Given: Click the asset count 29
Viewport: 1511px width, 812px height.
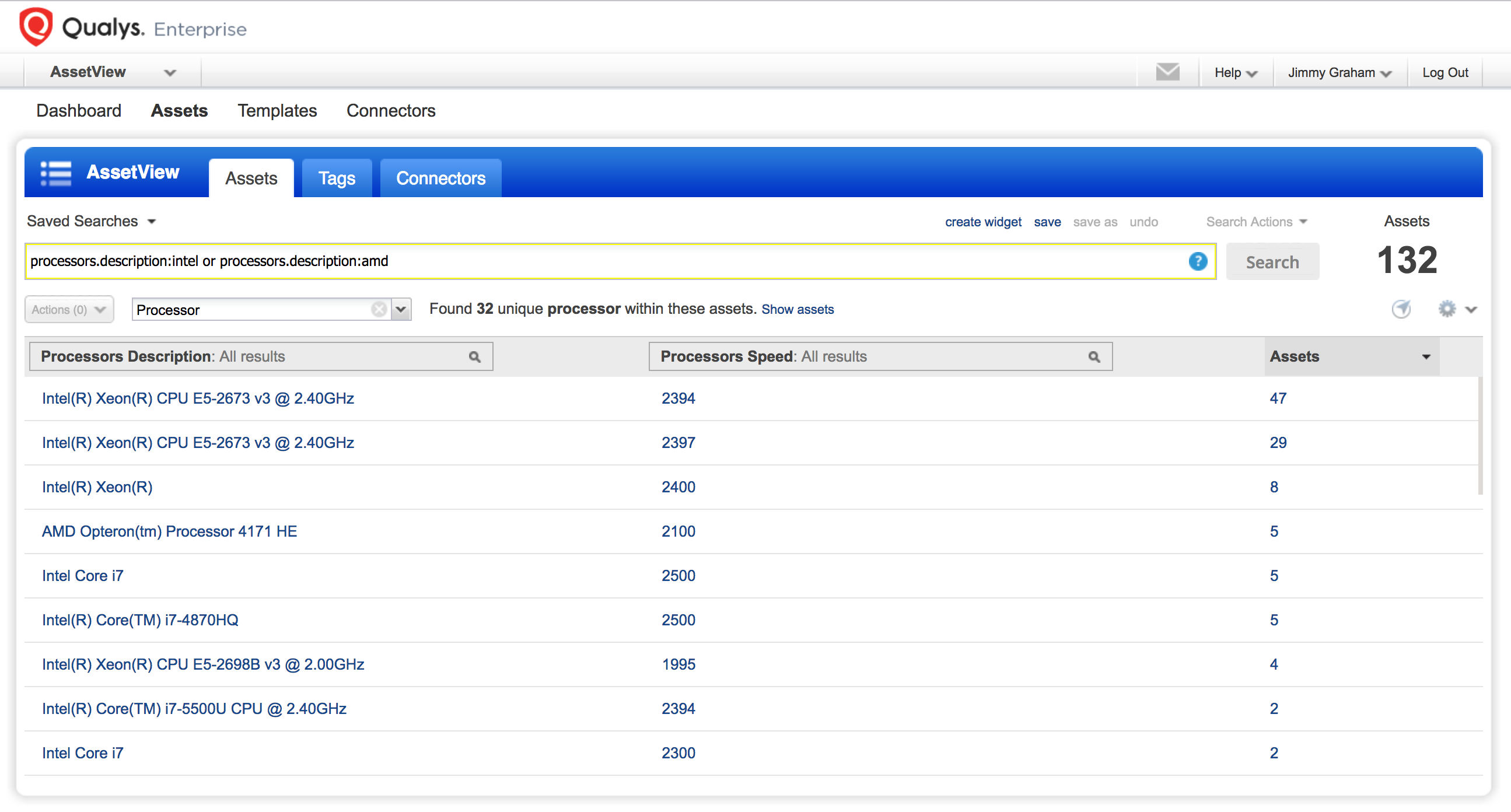Looking at the screenshot, I should (x=1278, y=442).
